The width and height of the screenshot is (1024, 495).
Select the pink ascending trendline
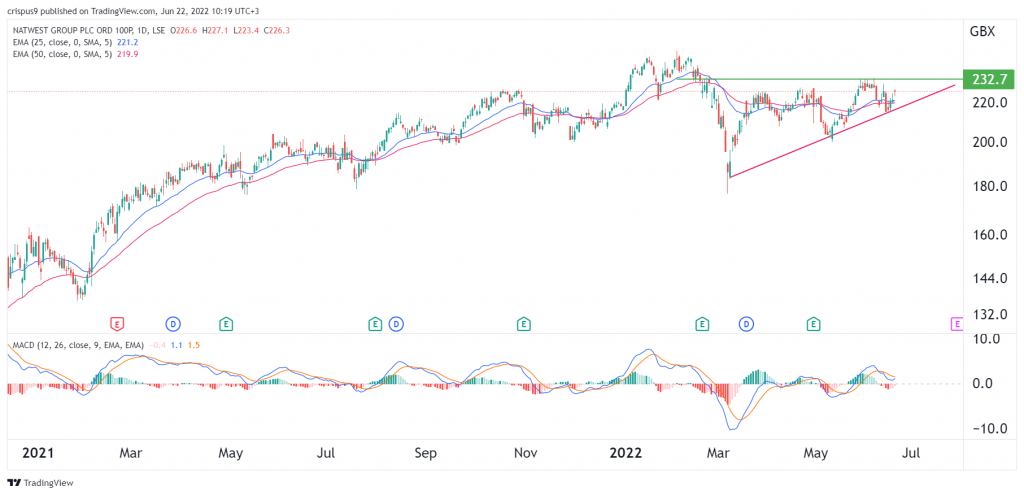pyautogui.click(x=842, y=131)
